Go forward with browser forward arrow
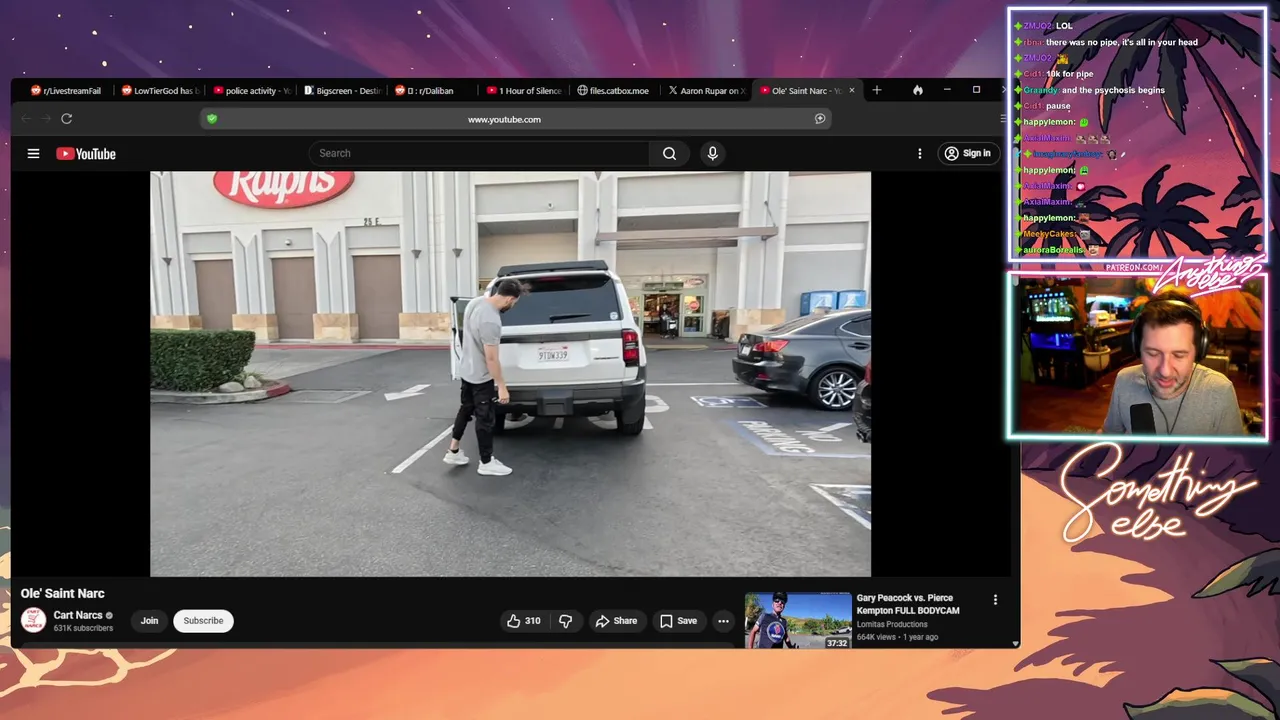 pyautogui.click(x=46, y=119)
